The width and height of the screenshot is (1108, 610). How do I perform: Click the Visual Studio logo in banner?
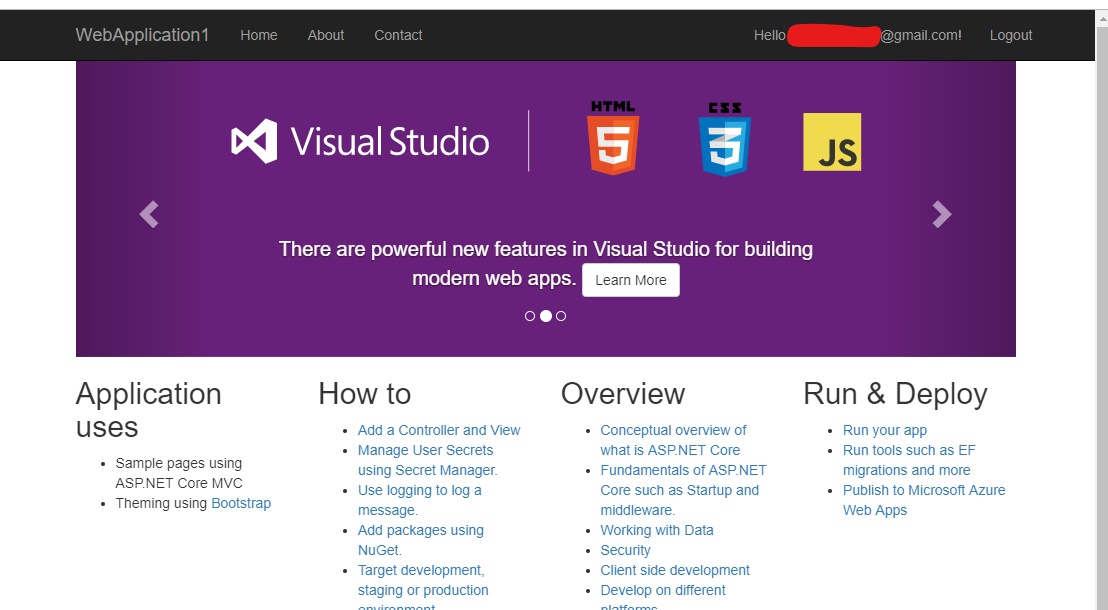pyautogui.click(x=360, y=141)
